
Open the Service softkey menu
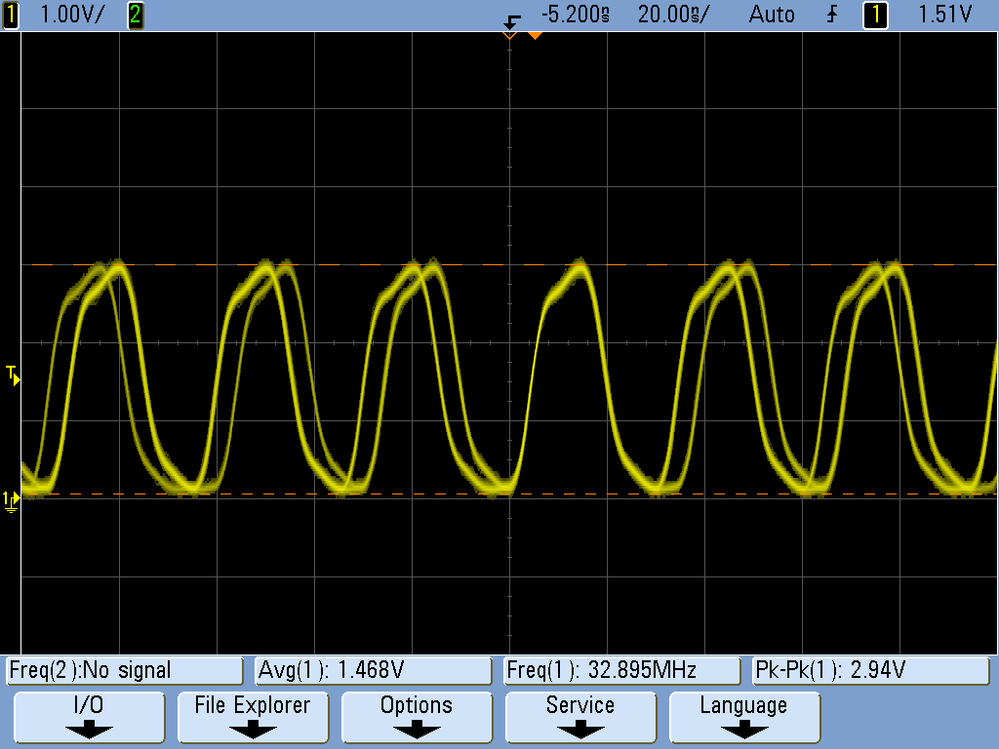pos(580,718)
